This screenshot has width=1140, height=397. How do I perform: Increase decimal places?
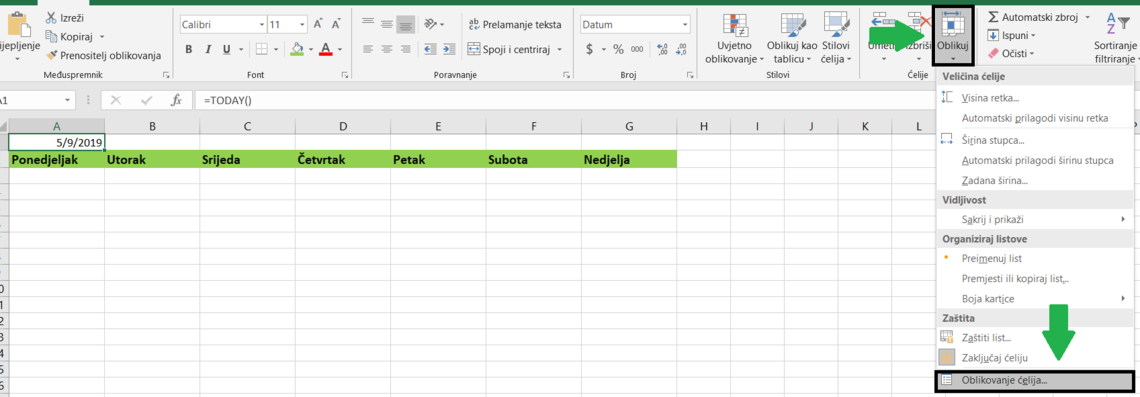(x=662, y=49)
